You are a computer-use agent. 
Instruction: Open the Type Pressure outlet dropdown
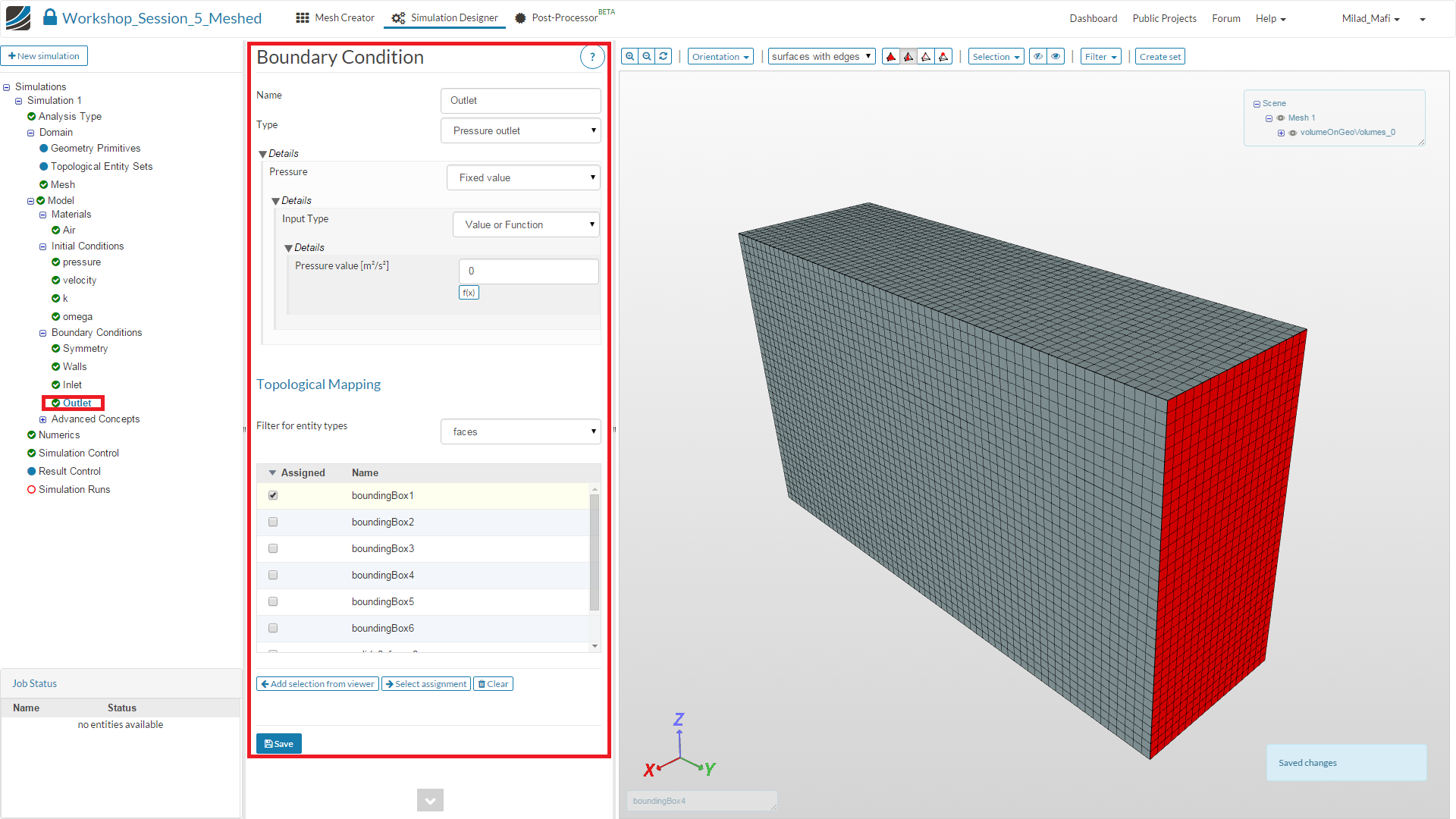tap(521, 130)
